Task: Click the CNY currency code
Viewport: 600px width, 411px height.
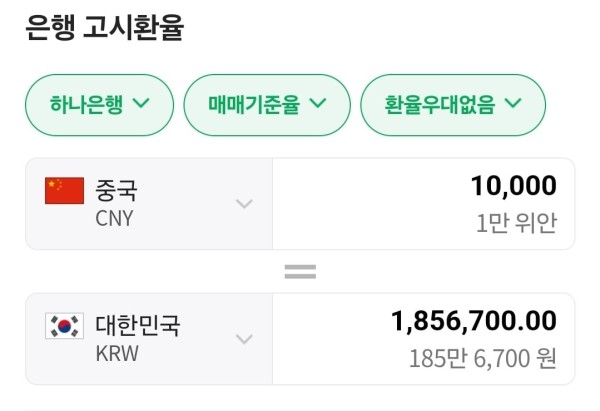Action: pos(114,219)
